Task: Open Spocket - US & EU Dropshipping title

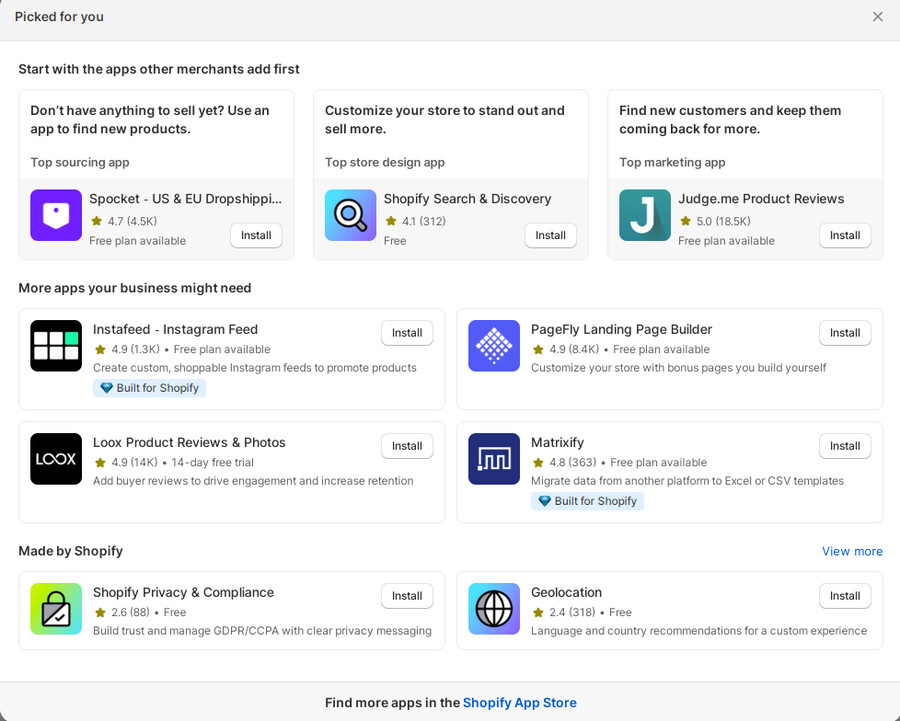Action: [185, 199]
